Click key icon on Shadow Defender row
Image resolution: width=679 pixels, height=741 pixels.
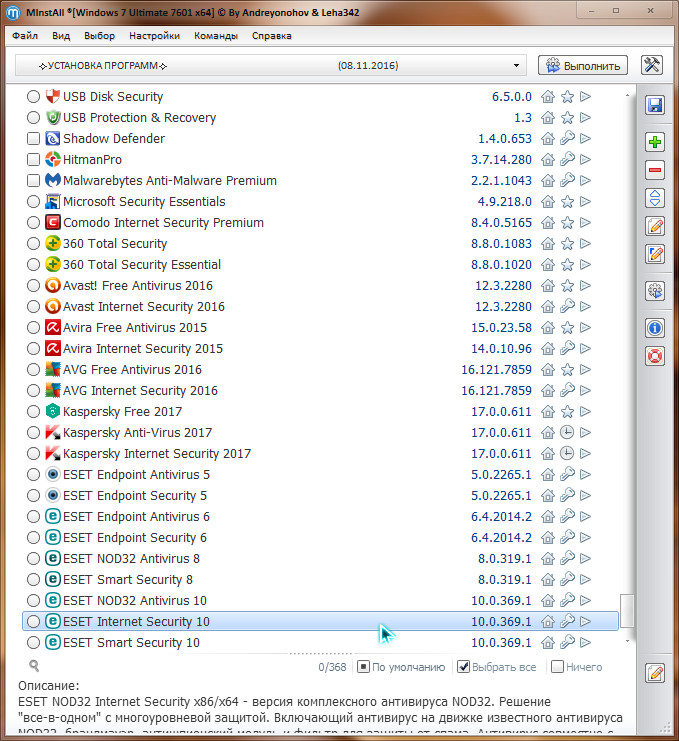tap(567, 138)
